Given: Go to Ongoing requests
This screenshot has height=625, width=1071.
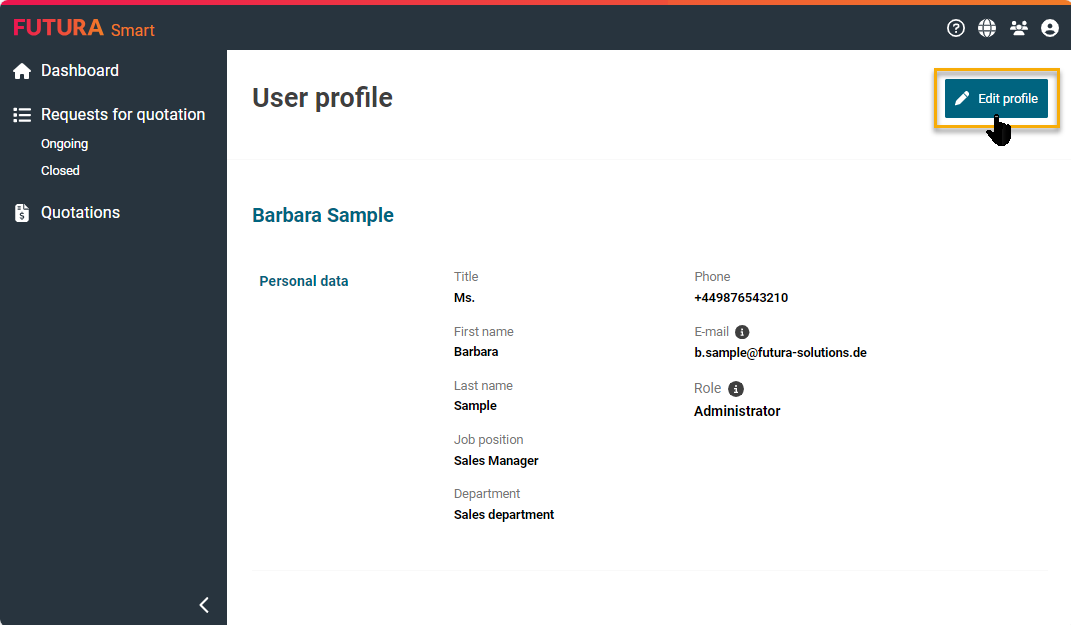Looking at the screenshot, I should (65, 144).
